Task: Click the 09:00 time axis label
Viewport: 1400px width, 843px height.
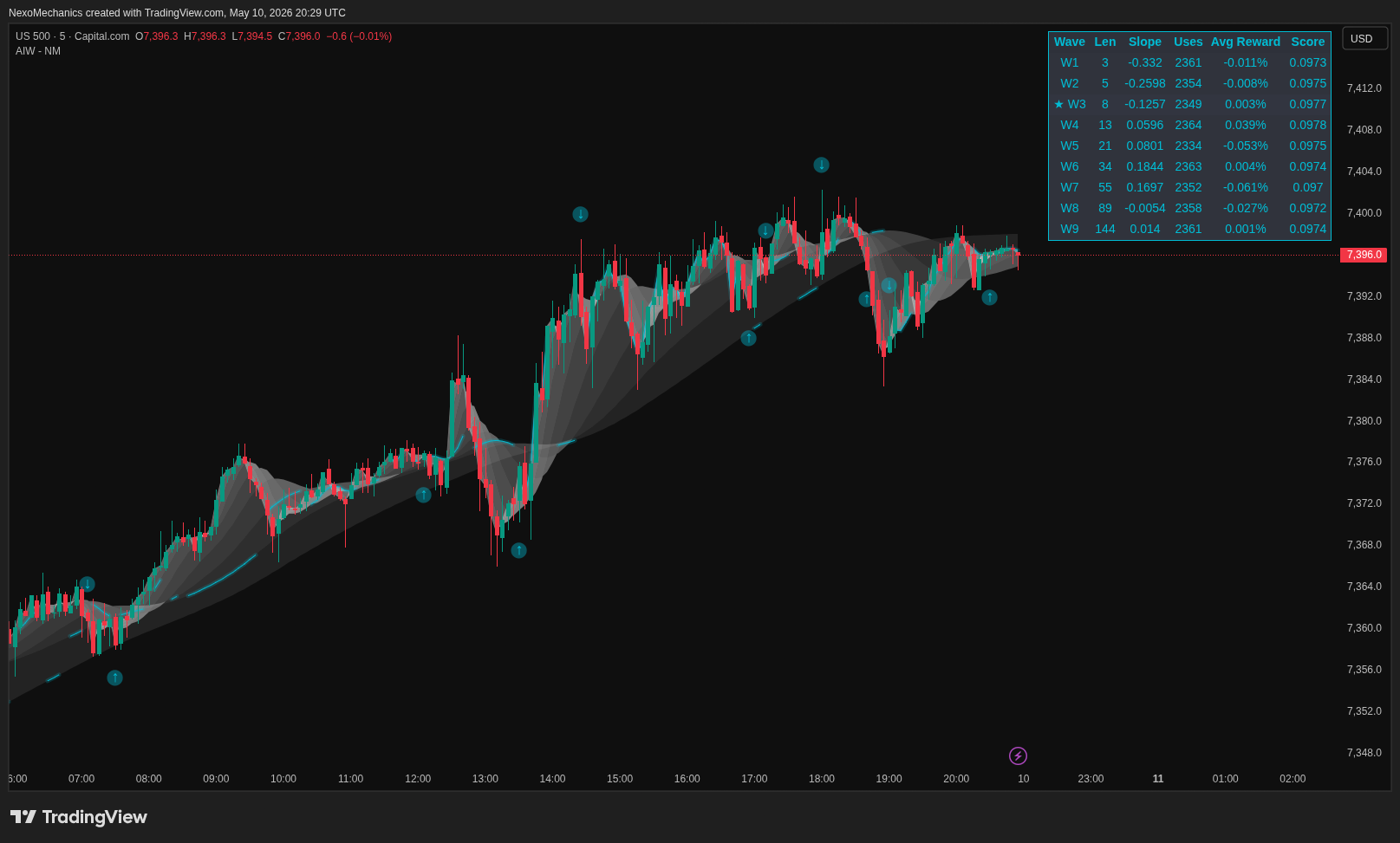Action: [216, 779]
